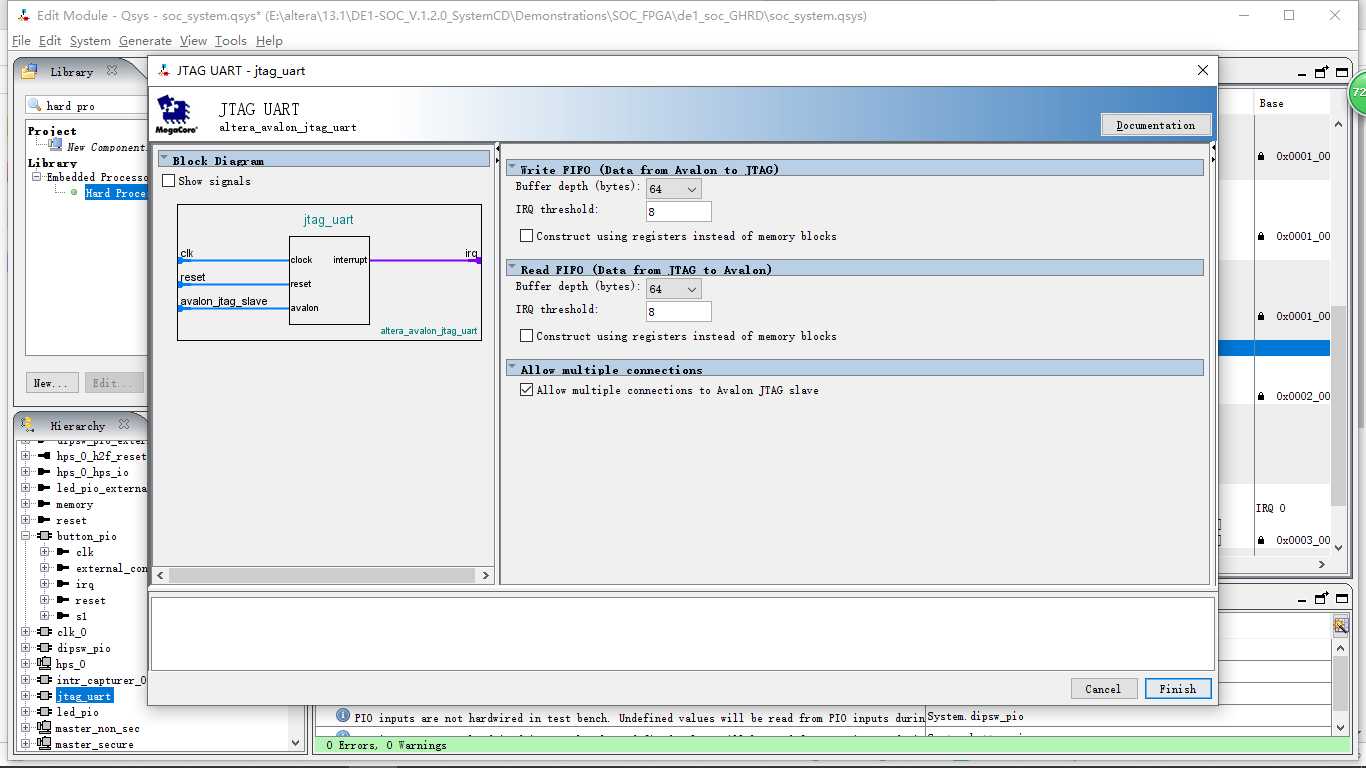This screenshot has width=1366, height=768.
Task: Click the memory interface icon in Hierarchy
Action: point(44,504)
